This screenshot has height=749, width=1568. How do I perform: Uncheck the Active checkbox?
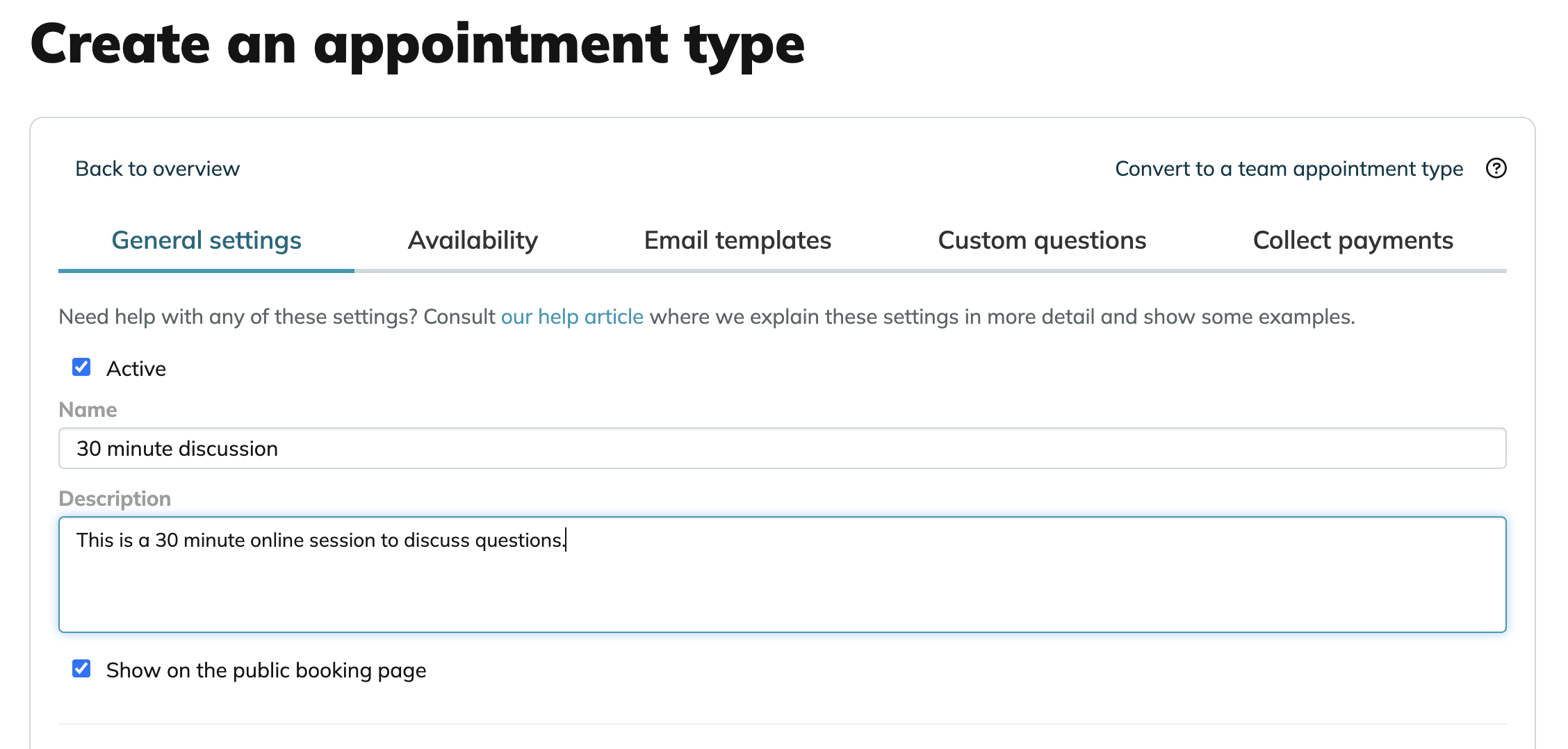click(x=81, y=367)
